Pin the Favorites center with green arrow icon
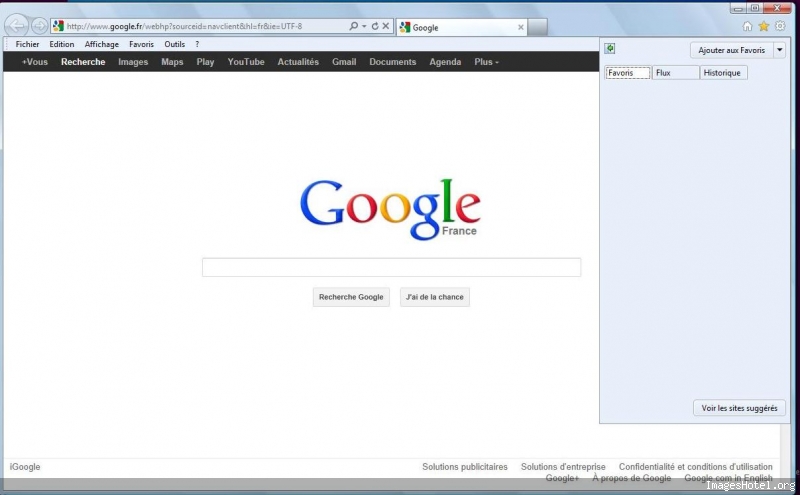Image resolution: width=800 pixels, height=495 pixels. 610,48
